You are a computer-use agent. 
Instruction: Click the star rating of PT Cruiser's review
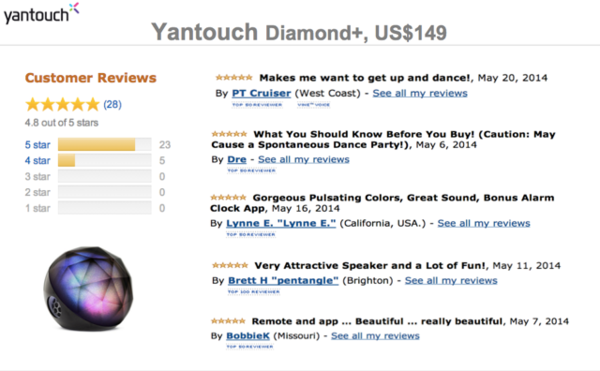pos(234,78)
